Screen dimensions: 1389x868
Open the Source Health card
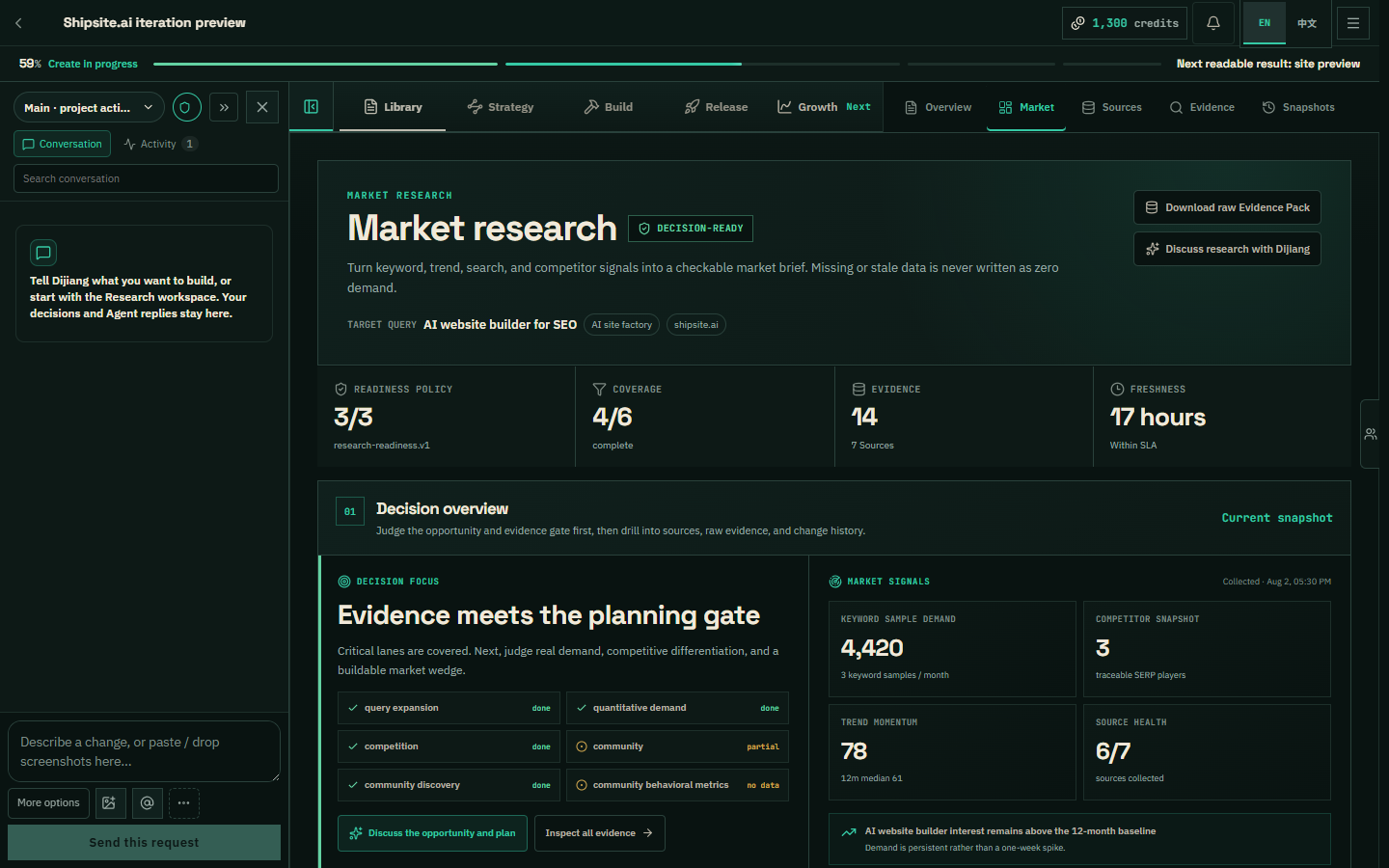(x=1207, y=752)
